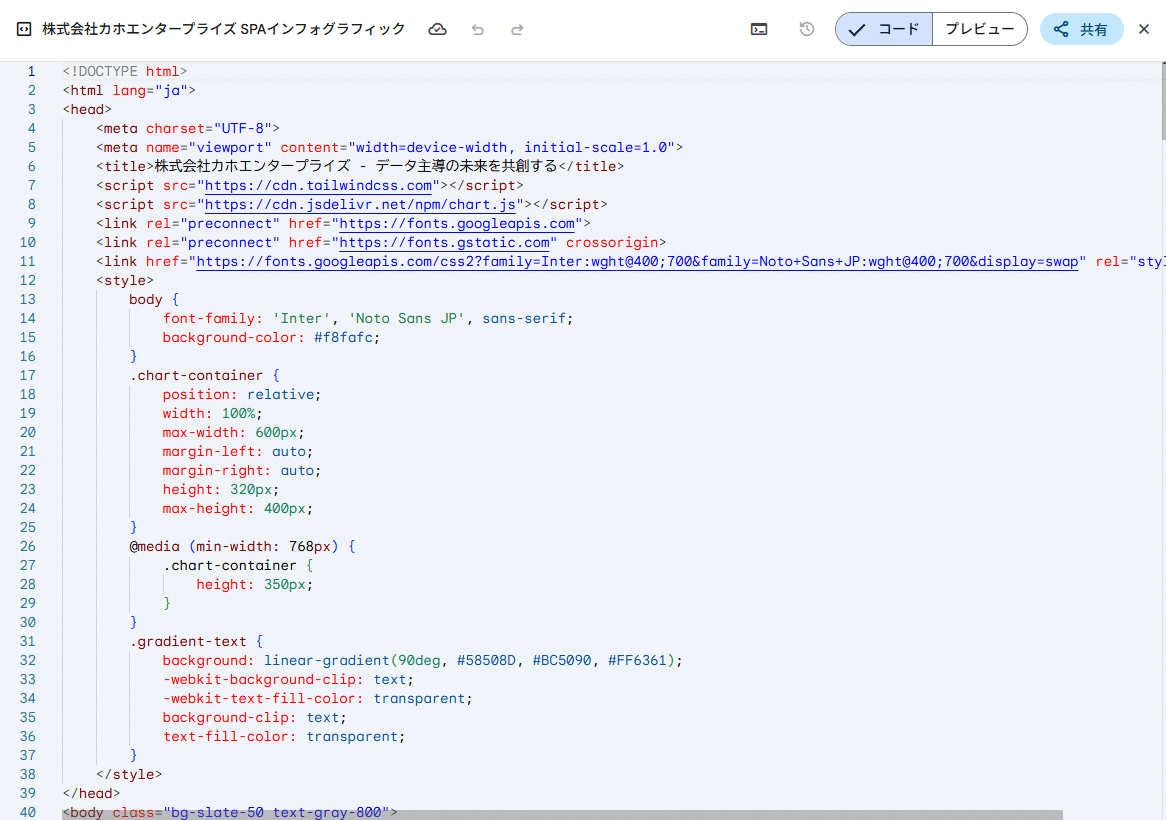Click the code file icon beside the title
Screen dimensions: 1166x820
coord(23,30)
